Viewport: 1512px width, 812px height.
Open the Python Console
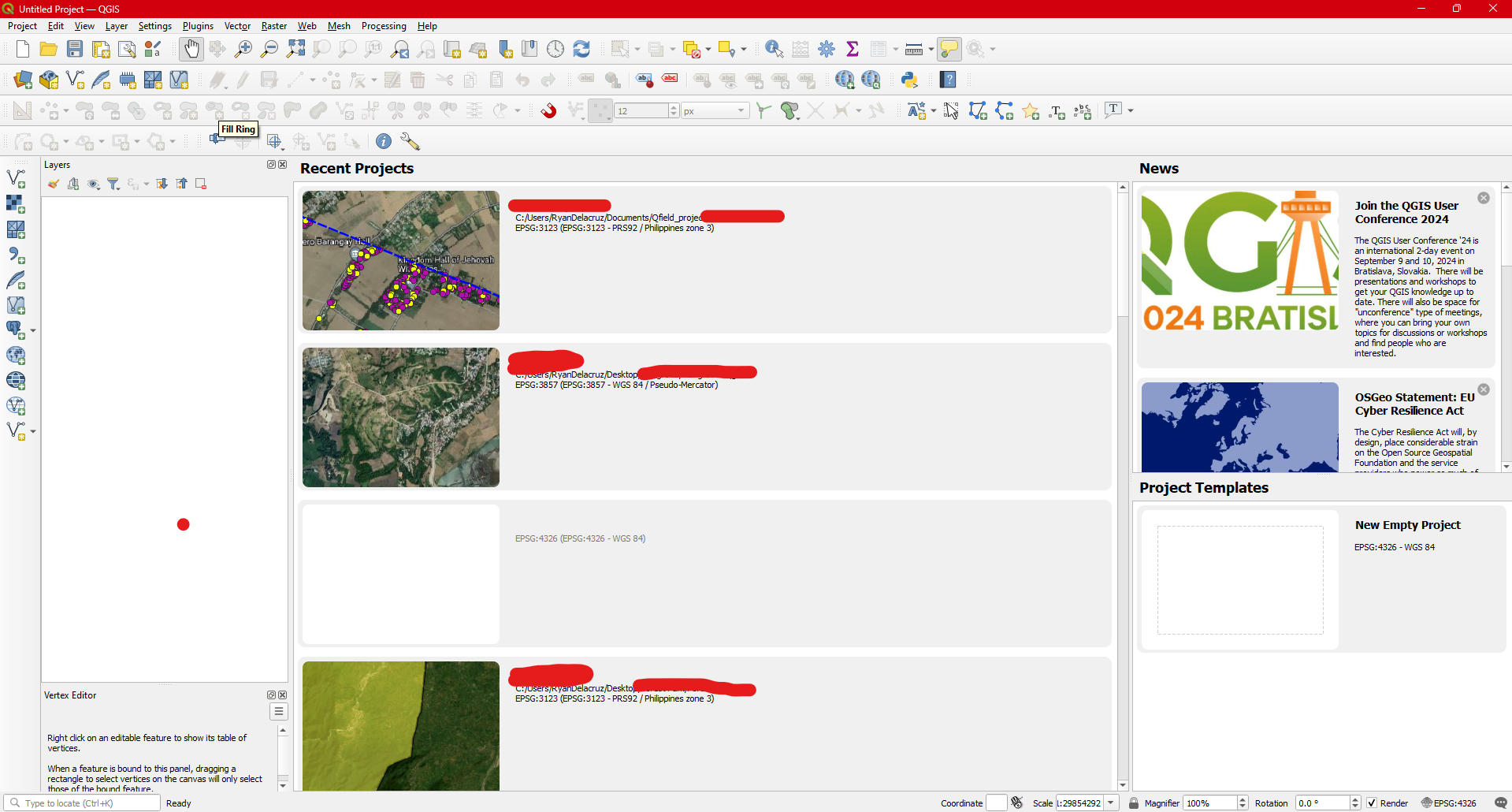pos(910,79)
